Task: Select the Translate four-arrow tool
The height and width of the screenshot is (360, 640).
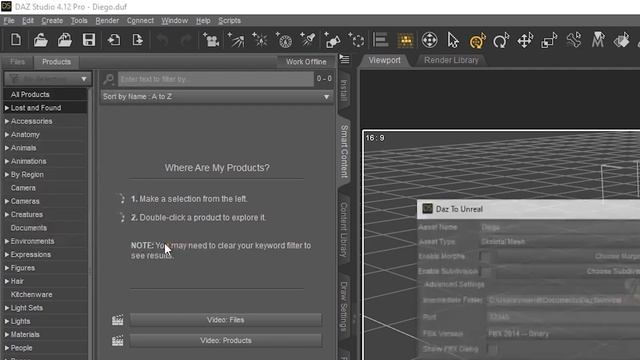Action: pyautogui.click(x=525, y=40)
